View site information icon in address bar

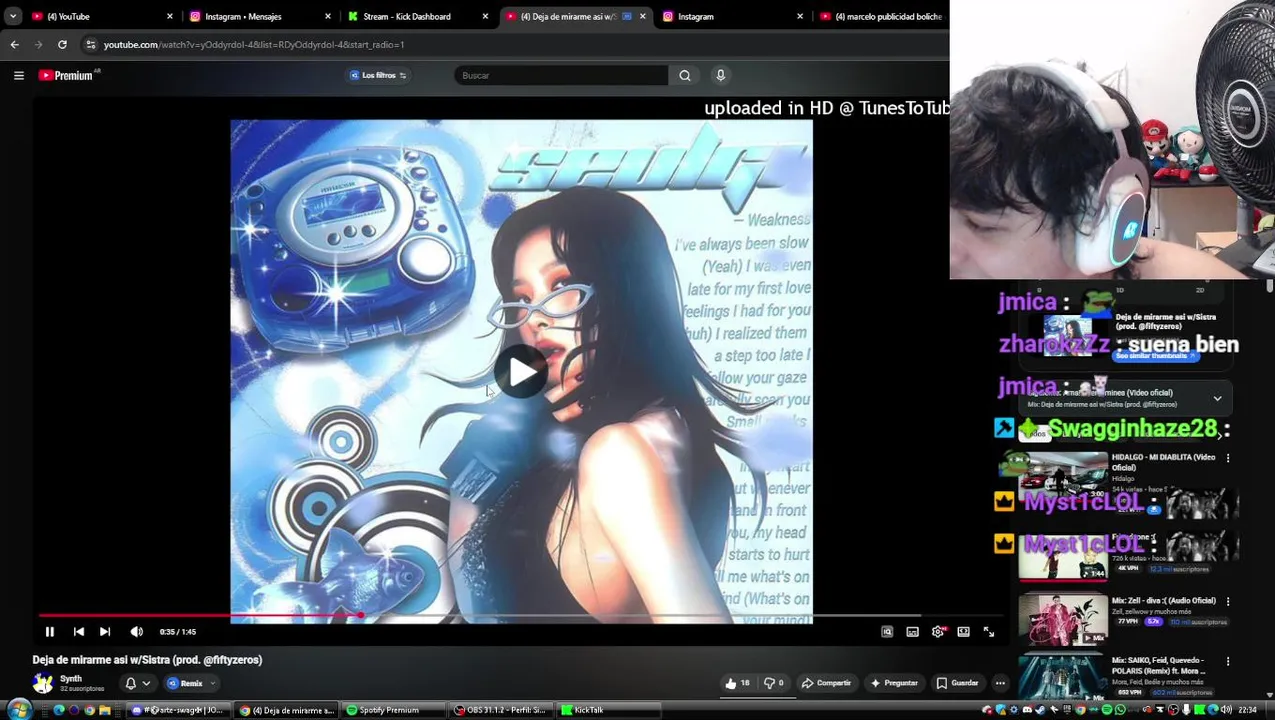[90, 44]
